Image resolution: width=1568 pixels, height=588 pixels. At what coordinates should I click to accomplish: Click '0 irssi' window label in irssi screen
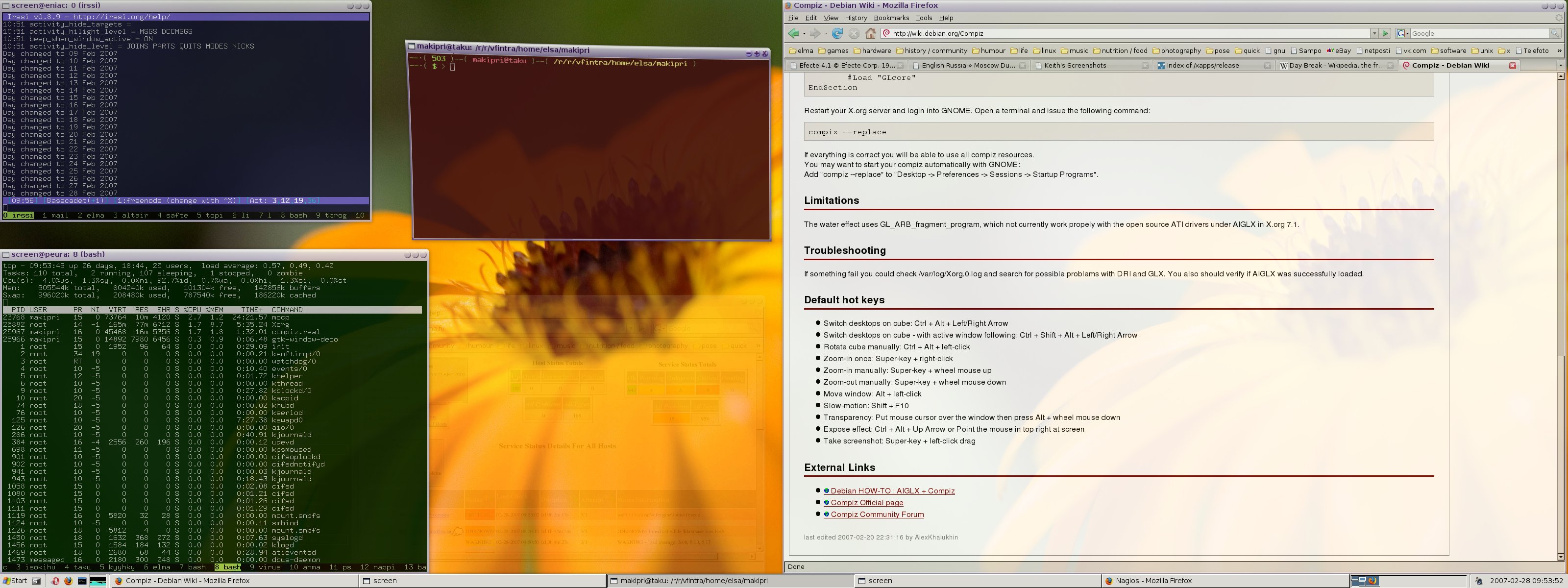[x=18, y=216]
